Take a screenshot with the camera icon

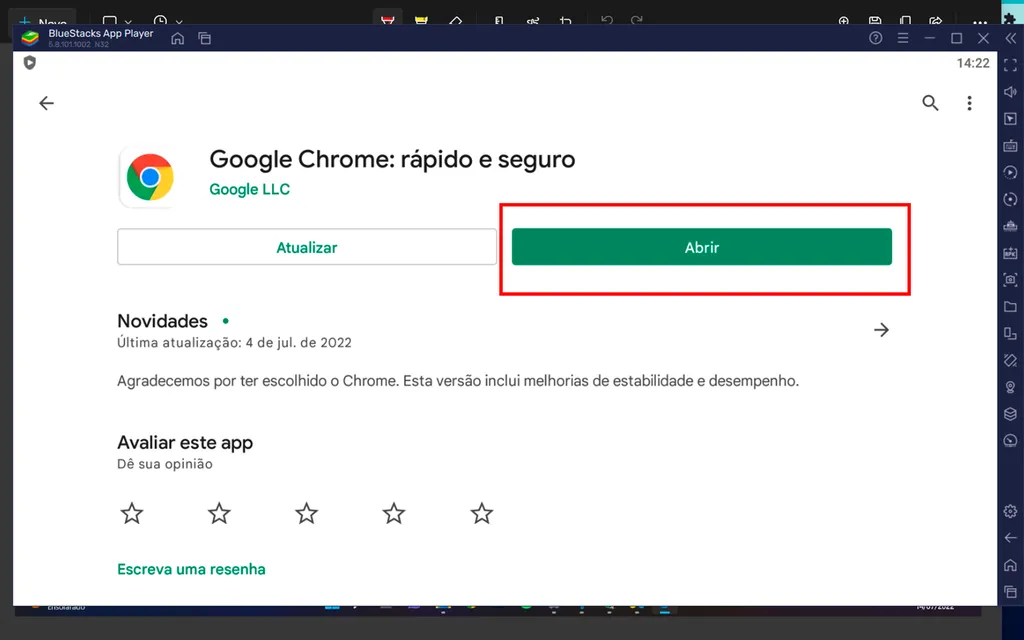(1010, 280)
